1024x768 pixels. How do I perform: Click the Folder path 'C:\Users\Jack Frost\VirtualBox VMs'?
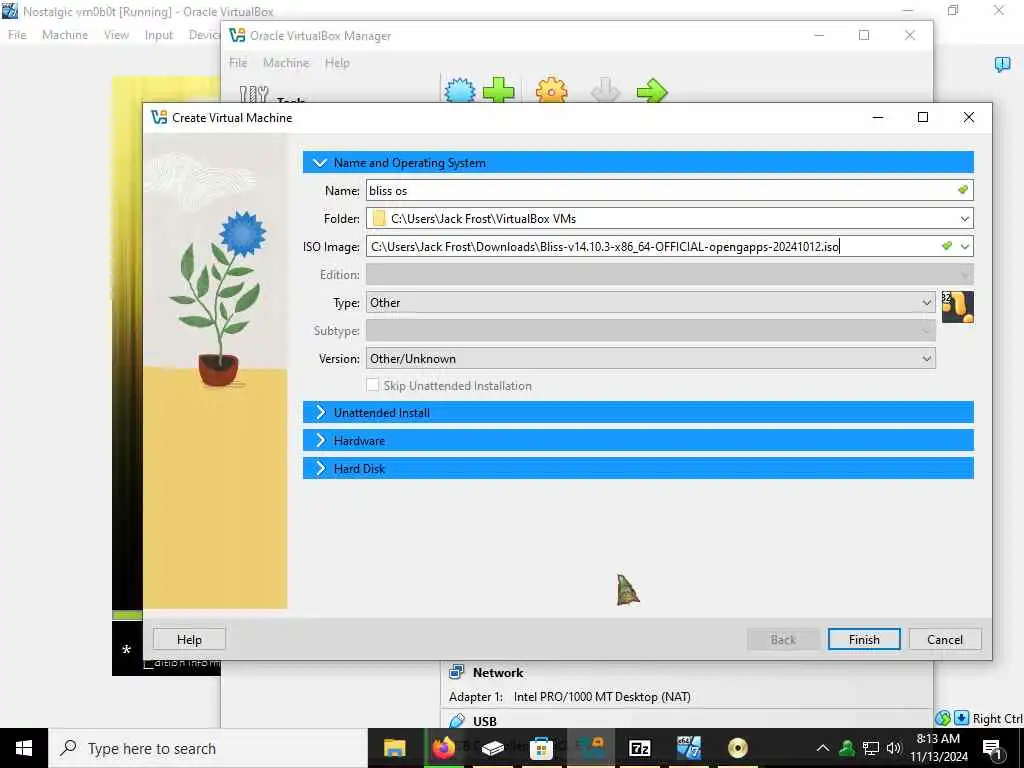[483, 219]
